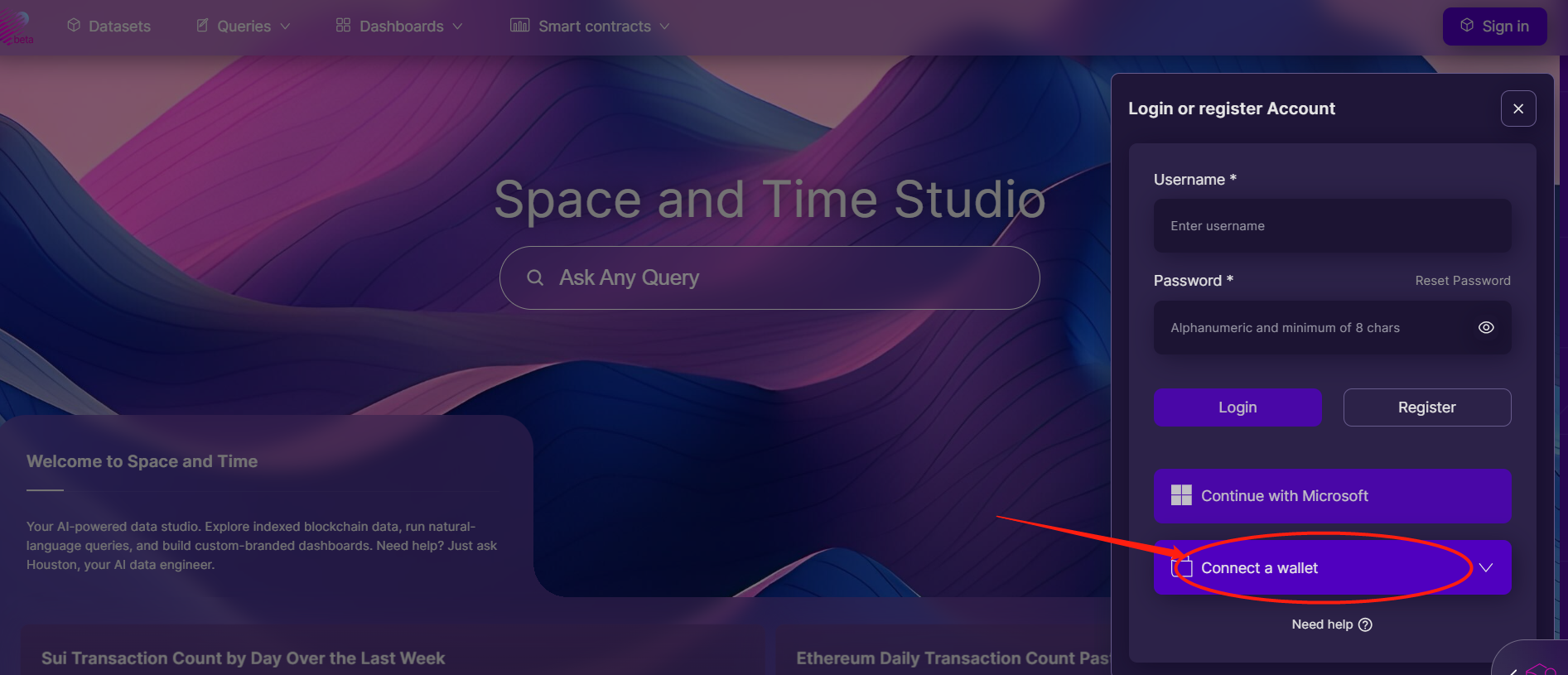Click the wallet icon beside Connect a wallet
Viewport: 1568px width, 675px height.
pyautogui.click(x=1182, y=567)
